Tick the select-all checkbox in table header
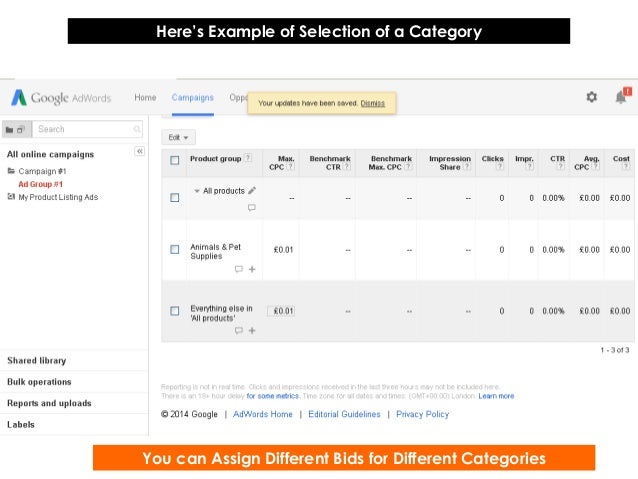The image size is (638, 479). tap(175, 160)
